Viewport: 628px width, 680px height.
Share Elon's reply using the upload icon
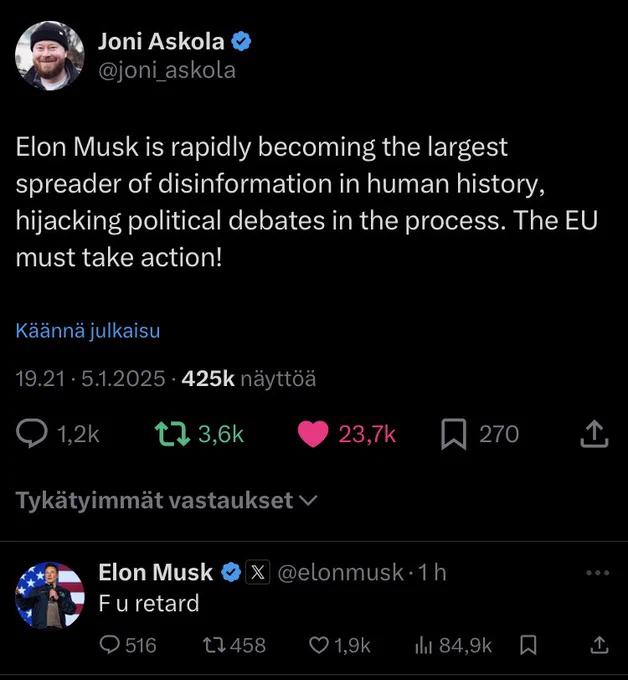coord(599,645)
